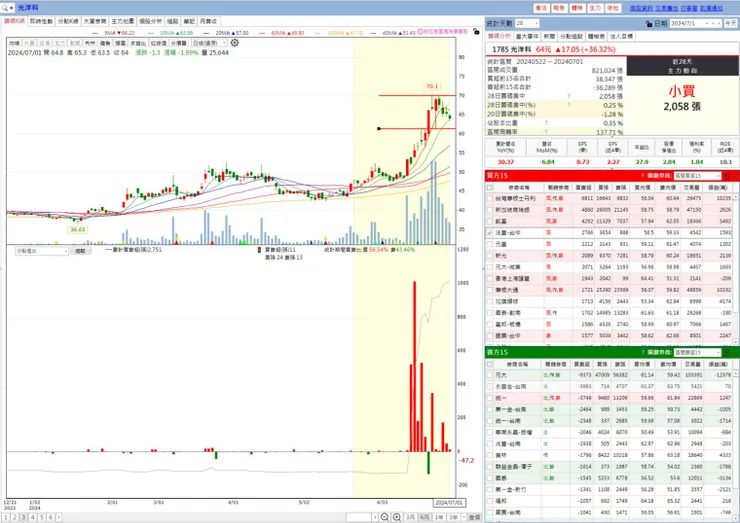Click the 36.65 low price label
Image resolution: width=740 pixels, height=523 pixels.
point(78,229)
